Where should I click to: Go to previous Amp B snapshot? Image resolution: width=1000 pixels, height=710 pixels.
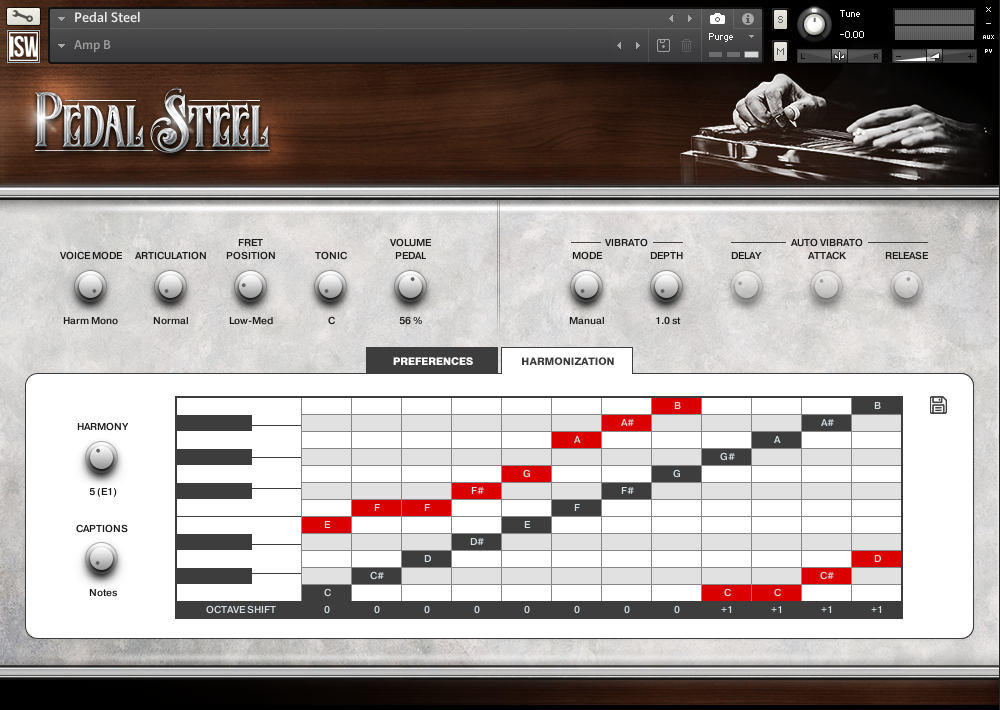coord(619,45)
